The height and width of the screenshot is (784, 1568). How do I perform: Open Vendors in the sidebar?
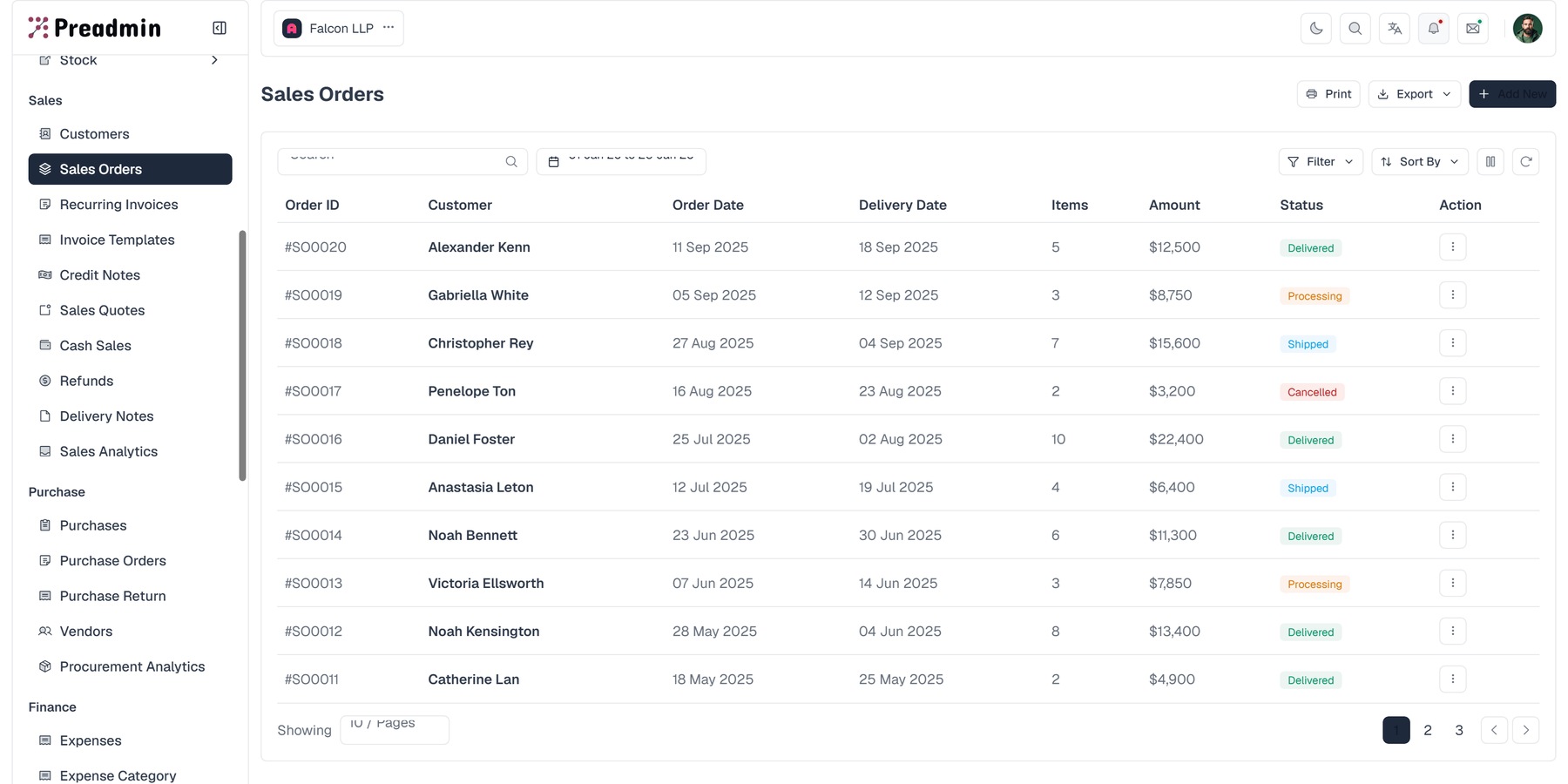130,632
